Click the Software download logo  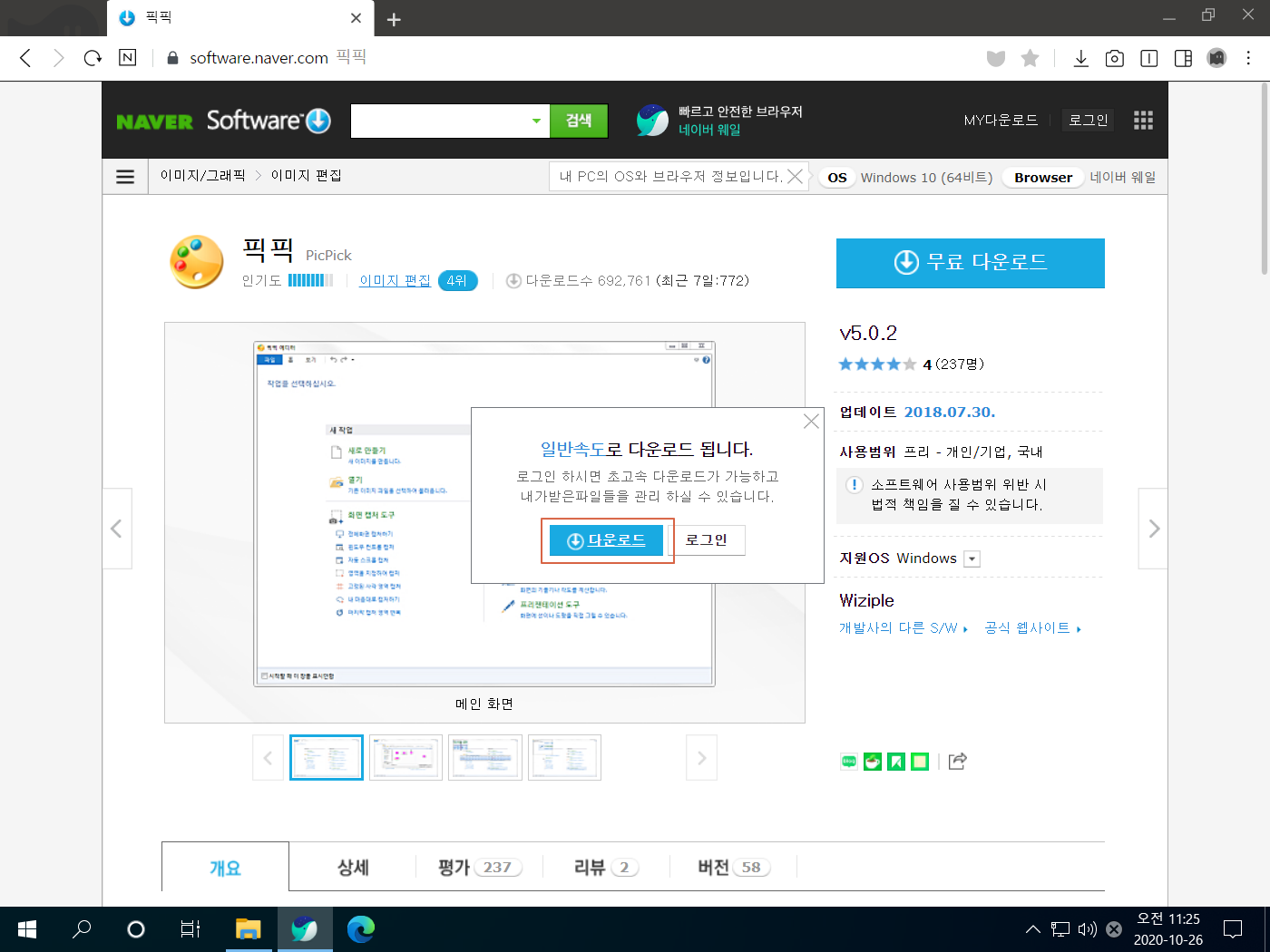tap(269, 121)
